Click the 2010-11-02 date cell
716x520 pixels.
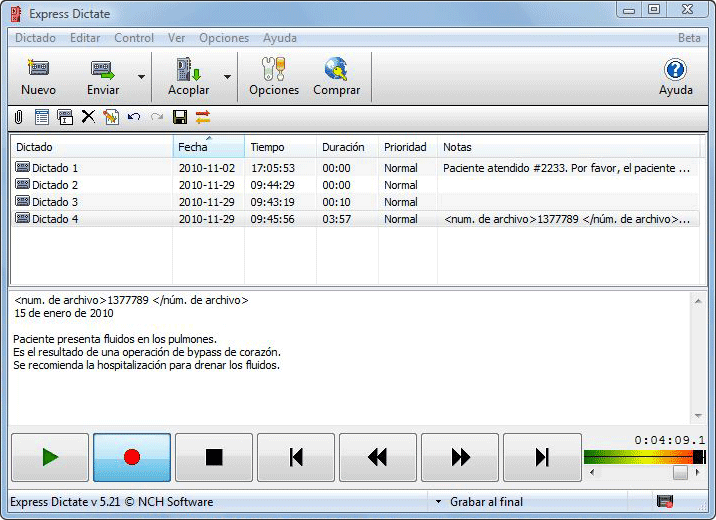206,168
